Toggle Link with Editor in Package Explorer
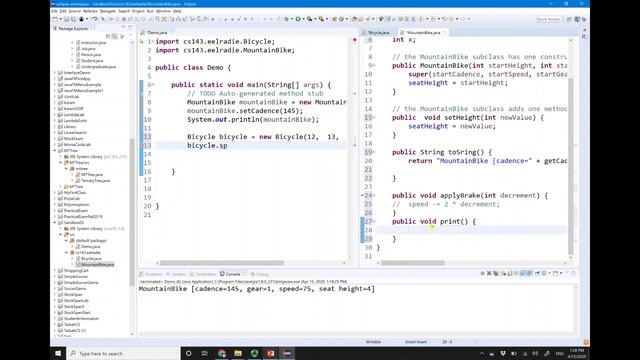Image resolution: width=640 pixels, height=360 pixels. (x=115, y=36)
